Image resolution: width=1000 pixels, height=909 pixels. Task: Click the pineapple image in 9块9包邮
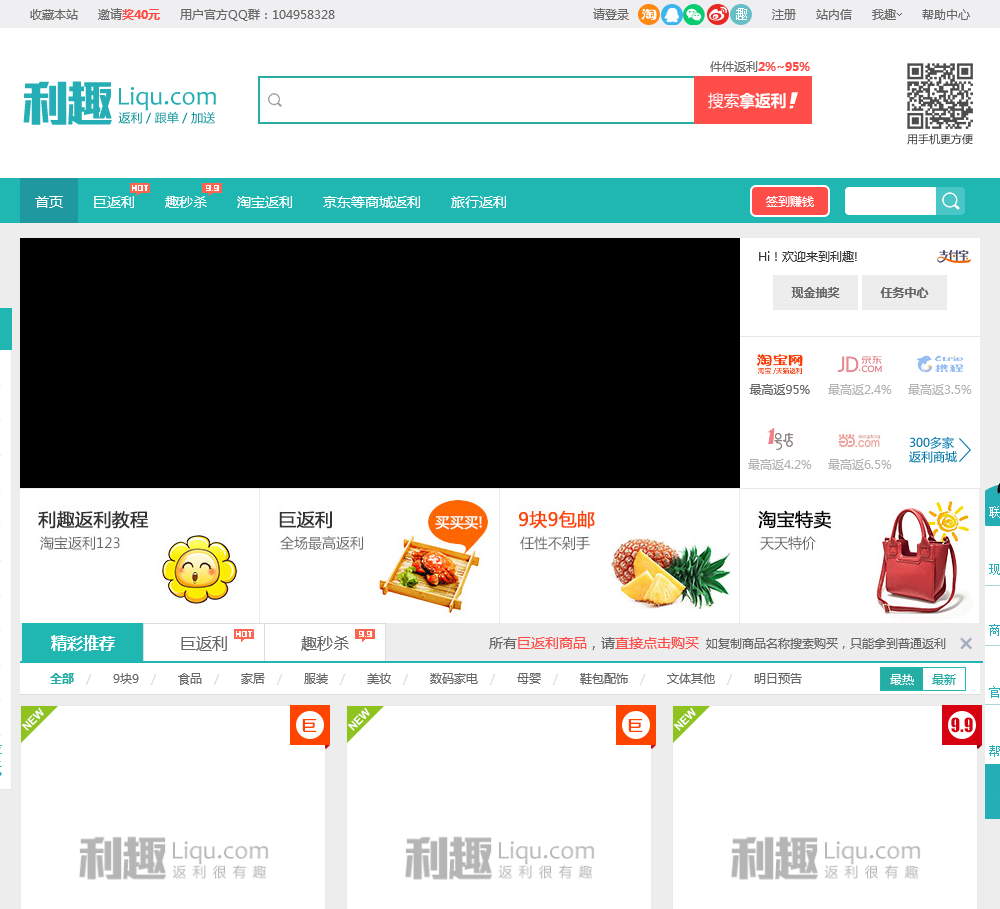670,573
